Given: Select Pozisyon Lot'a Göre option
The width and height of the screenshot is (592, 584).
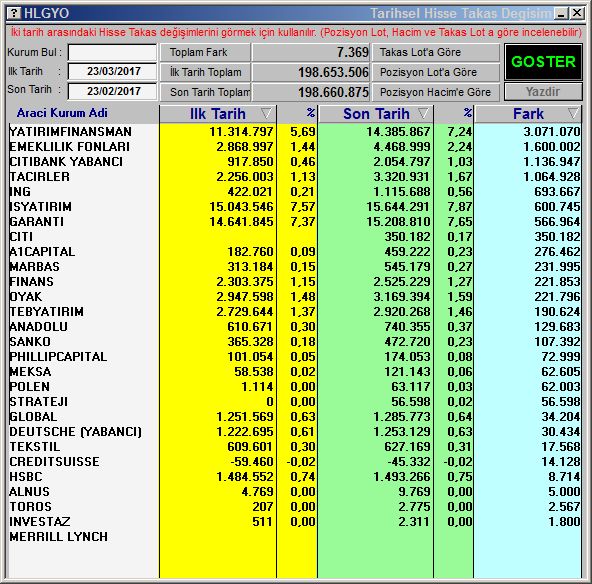Looking at the screenshot, I should point(436,72).
